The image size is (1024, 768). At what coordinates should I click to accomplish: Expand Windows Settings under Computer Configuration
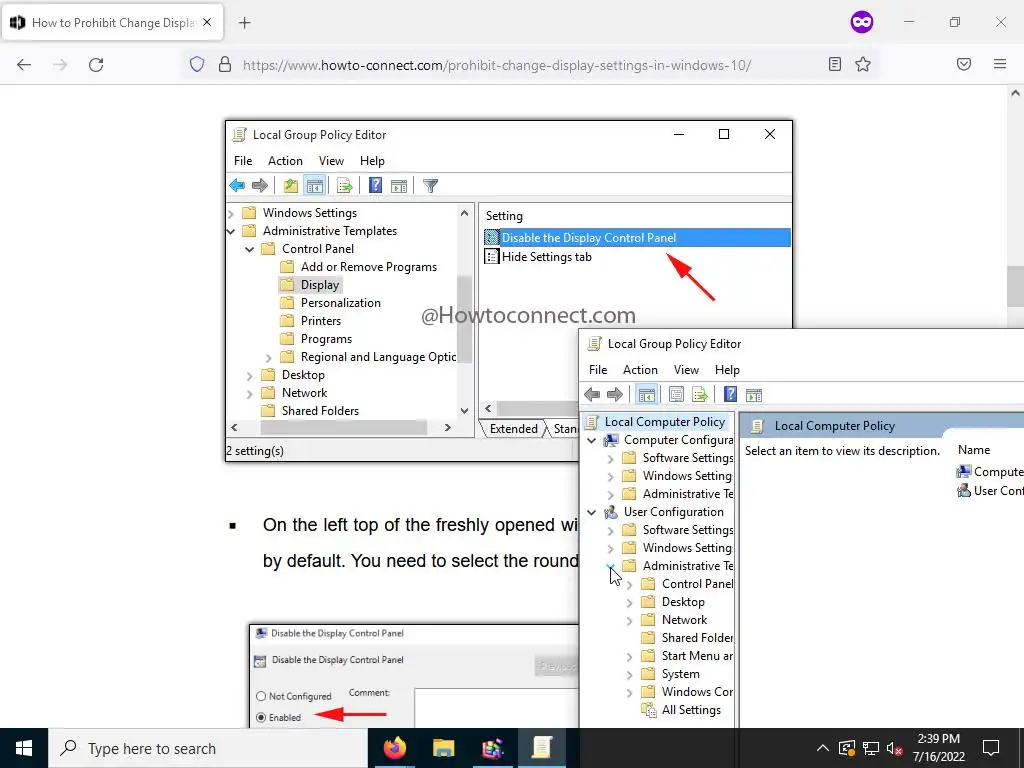611,477
